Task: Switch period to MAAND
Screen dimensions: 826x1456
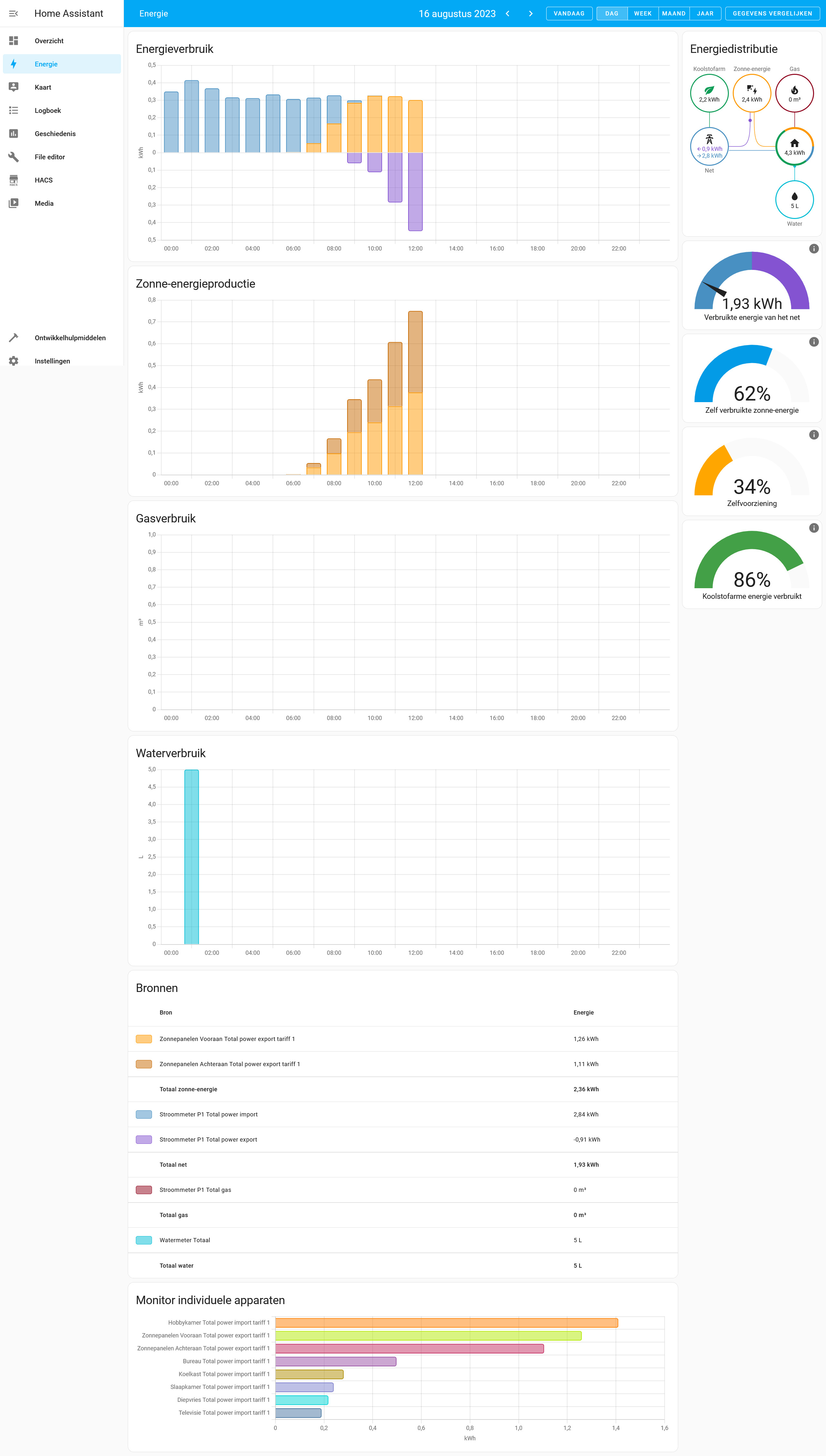Action: [673, 14]
